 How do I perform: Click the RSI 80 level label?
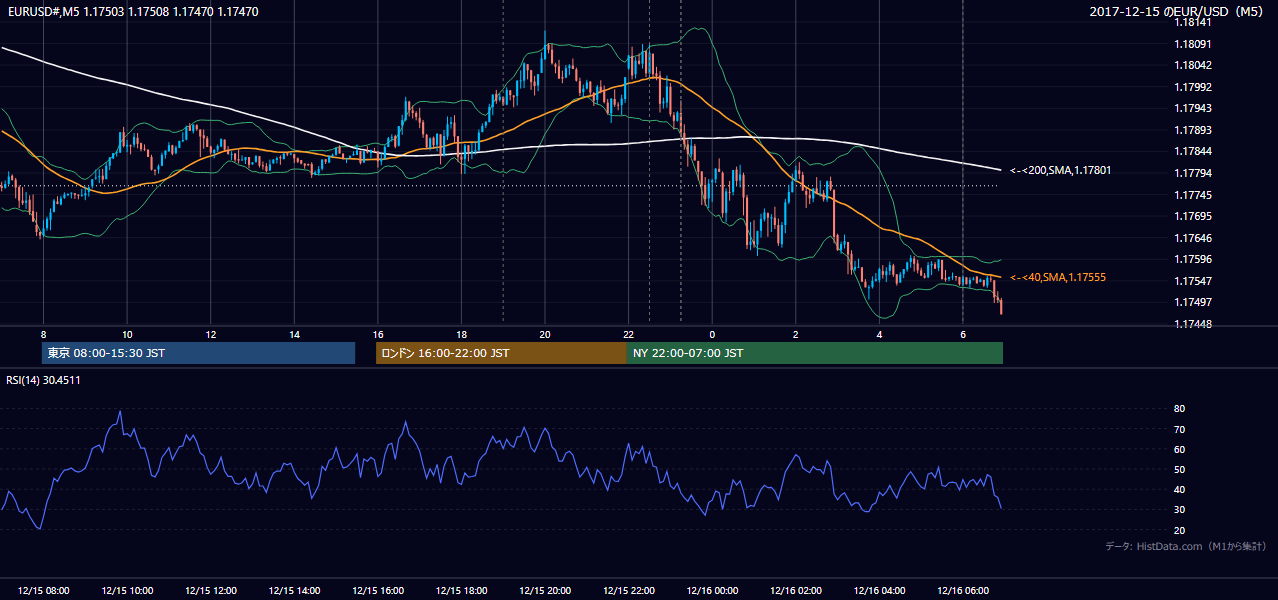click(1179, 409)
